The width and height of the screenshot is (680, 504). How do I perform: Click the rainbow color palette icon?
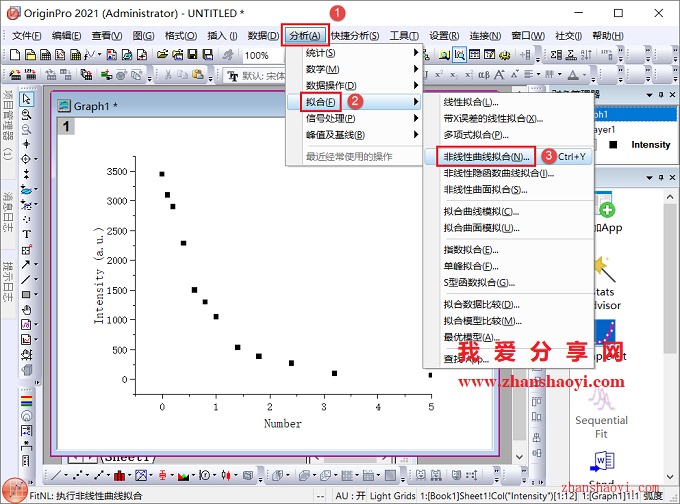pyautogui.click(x=26, y=401)
